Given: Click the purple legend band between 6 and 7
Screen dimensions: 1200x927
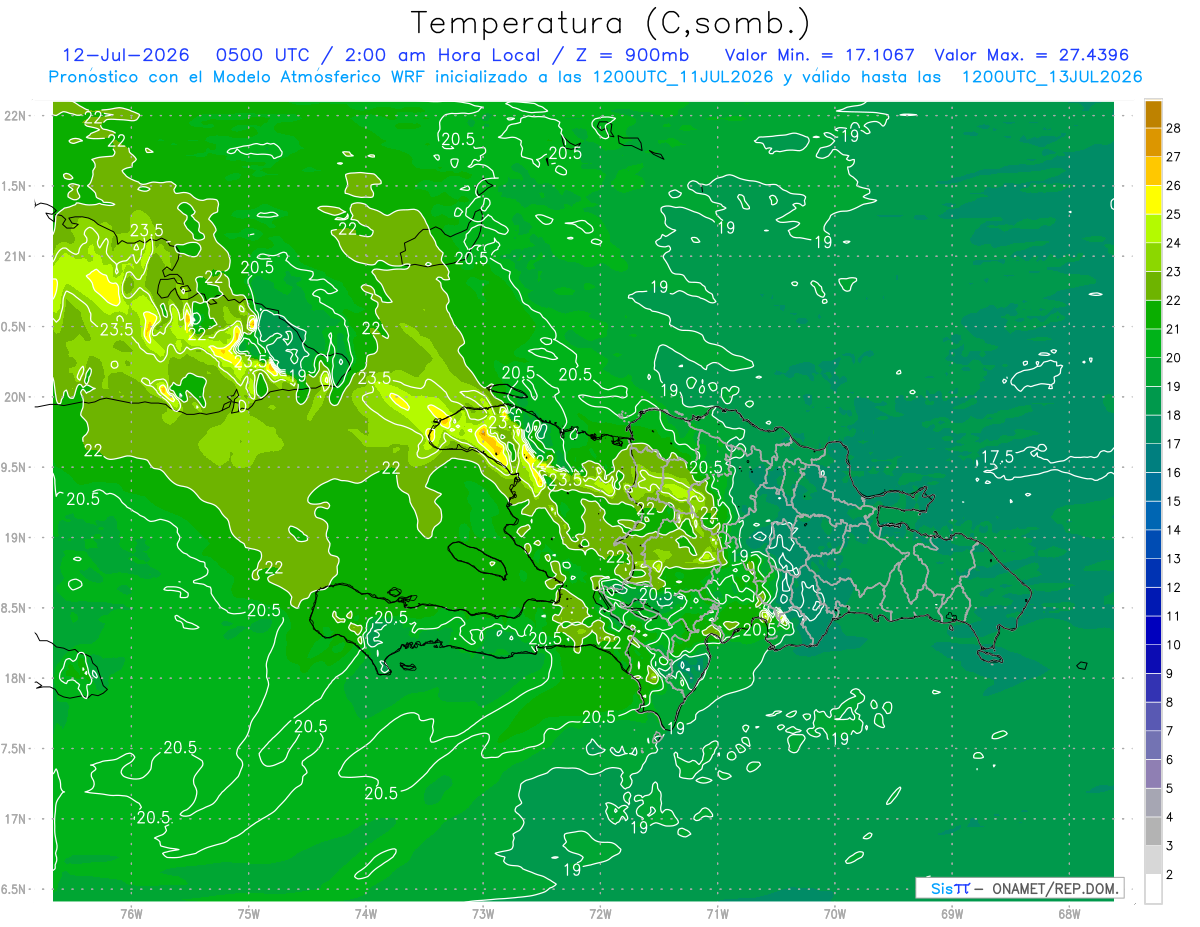Looking at the screenshot, I should (1153, 746).
